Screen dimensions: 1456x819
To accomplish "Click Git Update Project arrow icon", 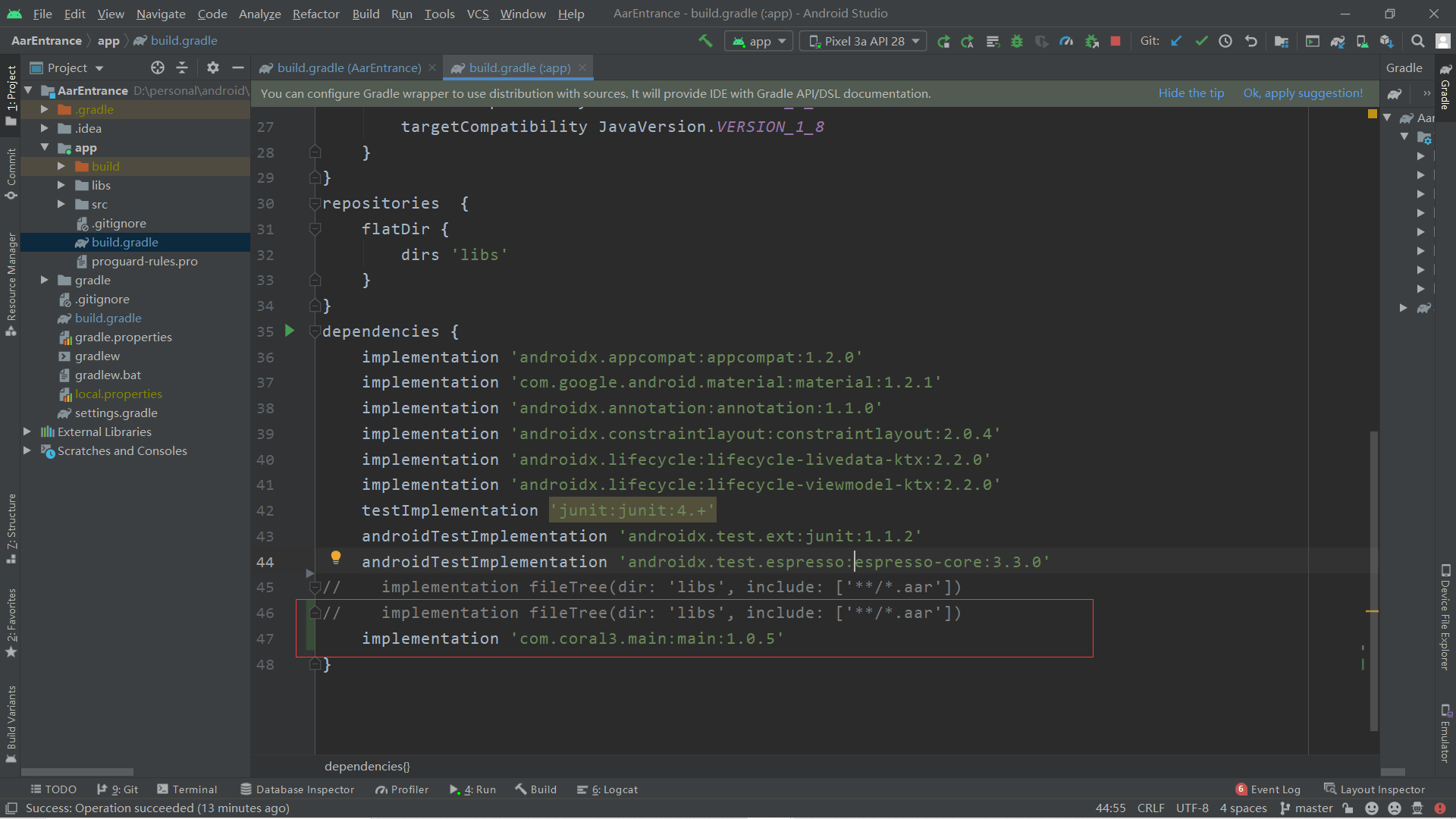I will pyautogui.click(x=1176, y=42).
